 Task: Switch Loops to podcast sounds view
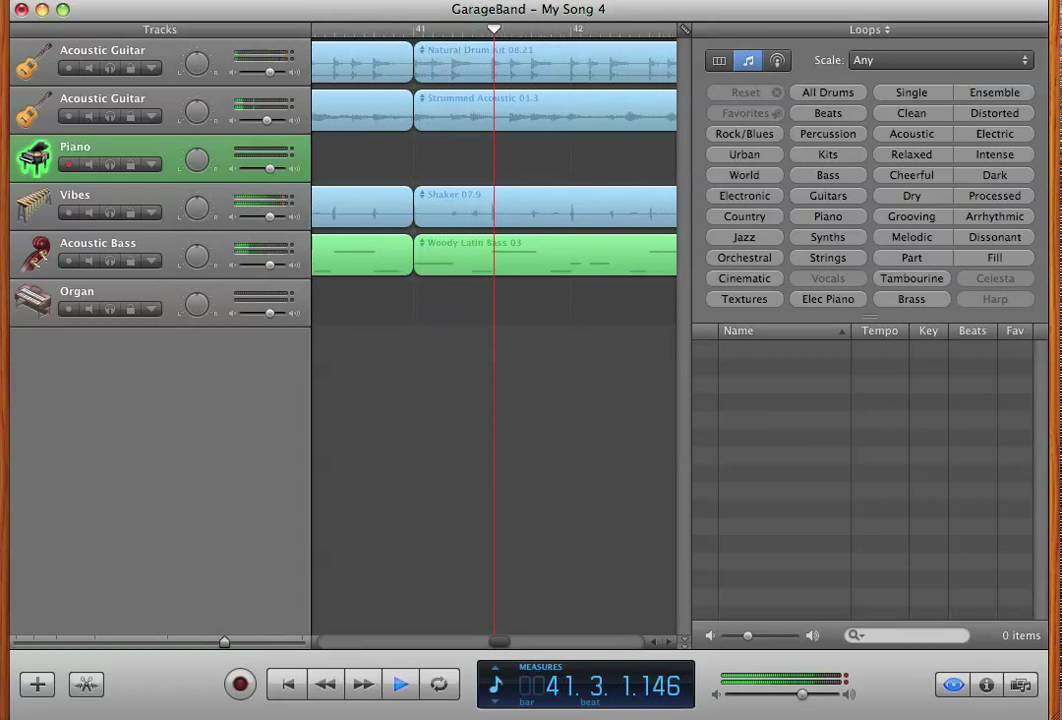[x=777, y=60]
